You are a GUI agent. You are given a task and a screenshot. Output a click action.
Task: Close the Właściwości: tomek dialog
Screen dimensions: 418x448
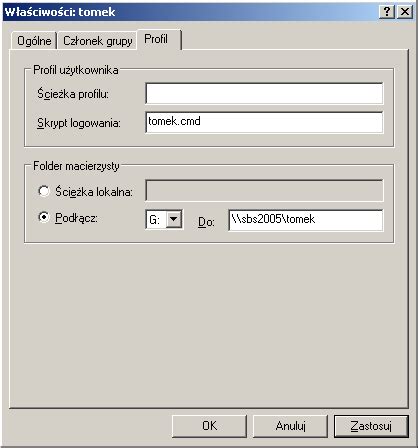pyautogui.click(x=405, y=12)
